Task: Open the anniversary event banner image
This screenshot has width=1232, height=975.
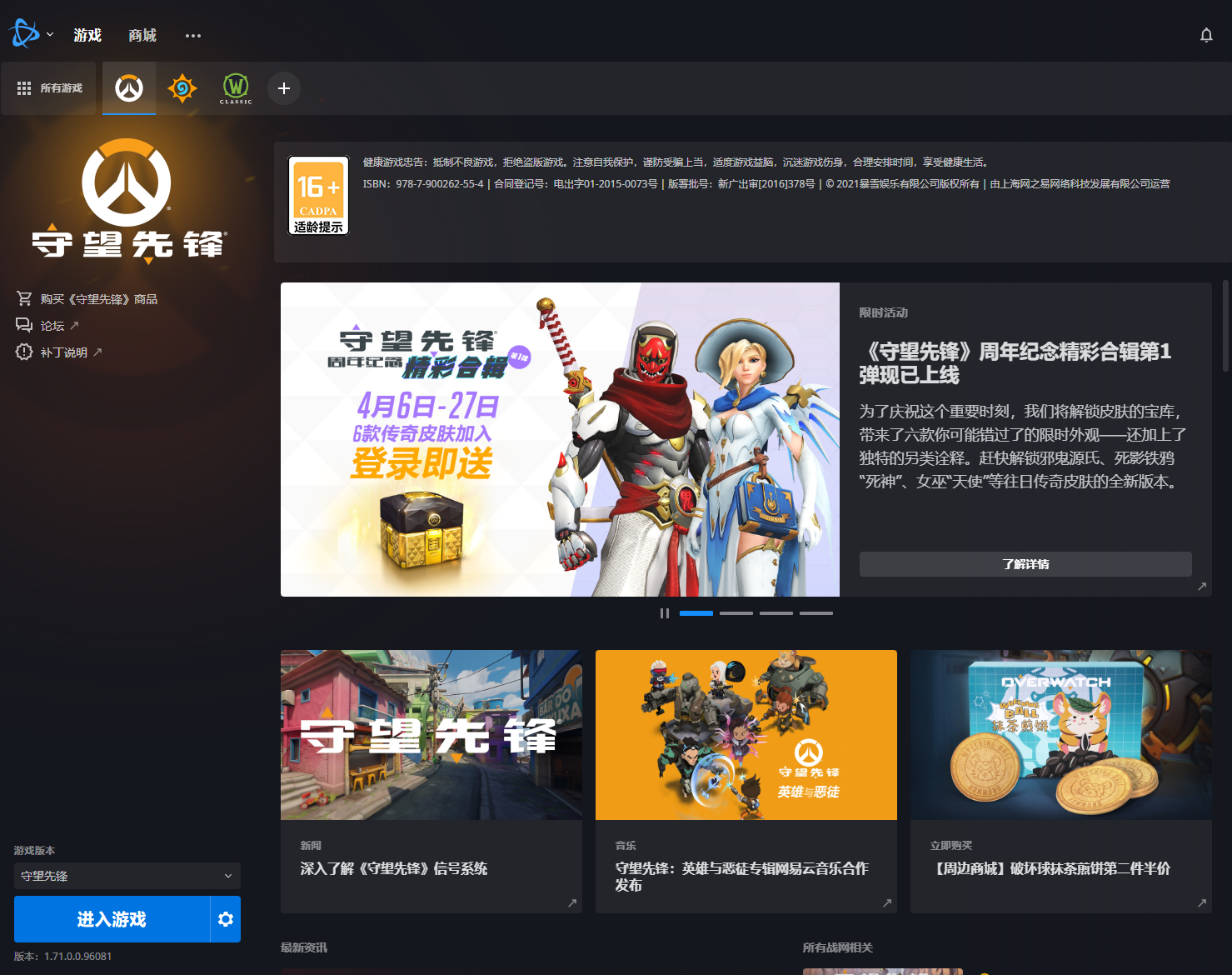Action: click(x=560, y=439)
